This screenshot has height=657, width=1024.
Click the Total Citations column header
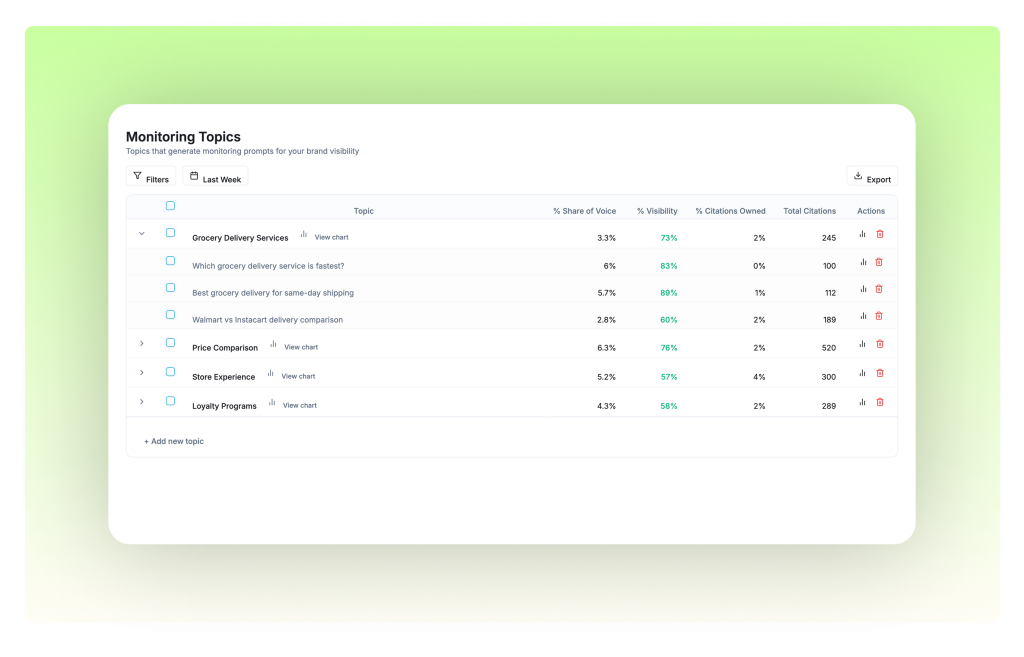tap(809, 211)
